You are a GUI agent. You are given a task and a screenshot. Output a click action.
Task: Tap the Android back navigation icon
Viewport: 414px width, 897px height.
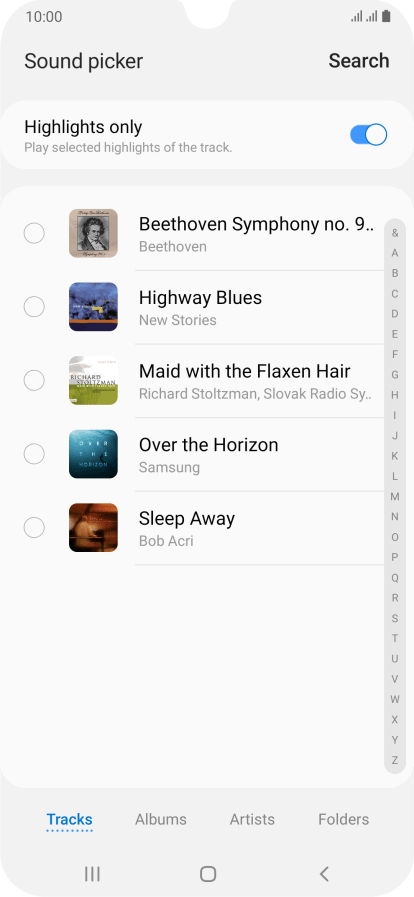tap(324, 874)
